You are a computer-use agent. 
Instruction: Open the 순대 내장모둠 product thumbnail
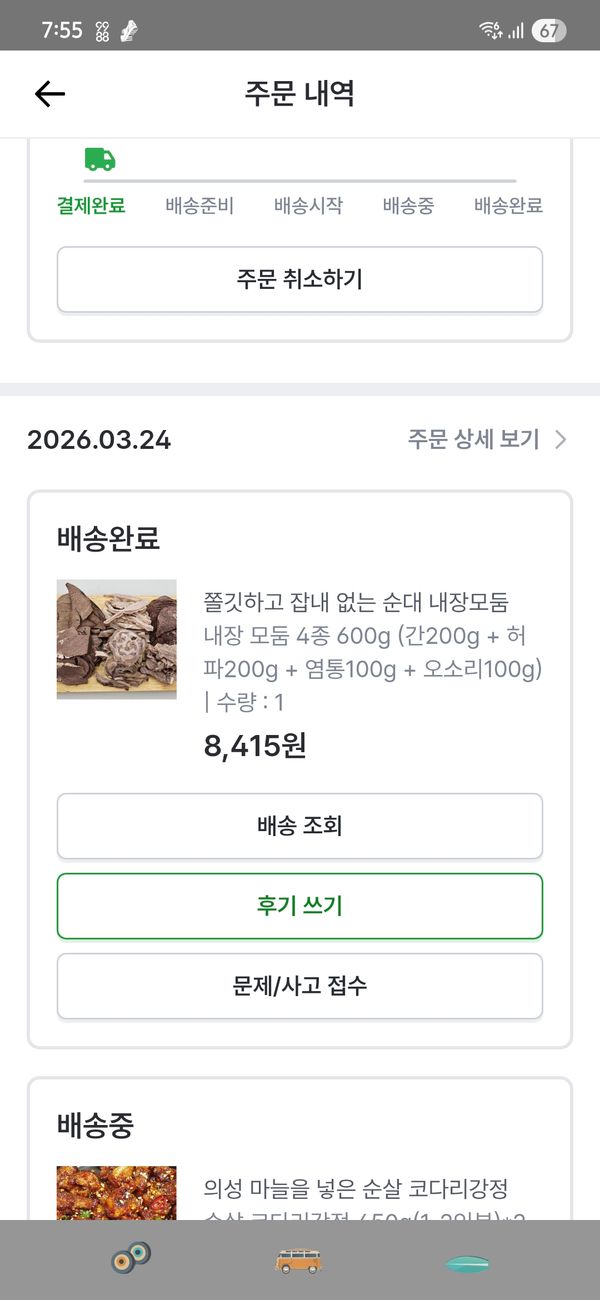click(117, 639)
